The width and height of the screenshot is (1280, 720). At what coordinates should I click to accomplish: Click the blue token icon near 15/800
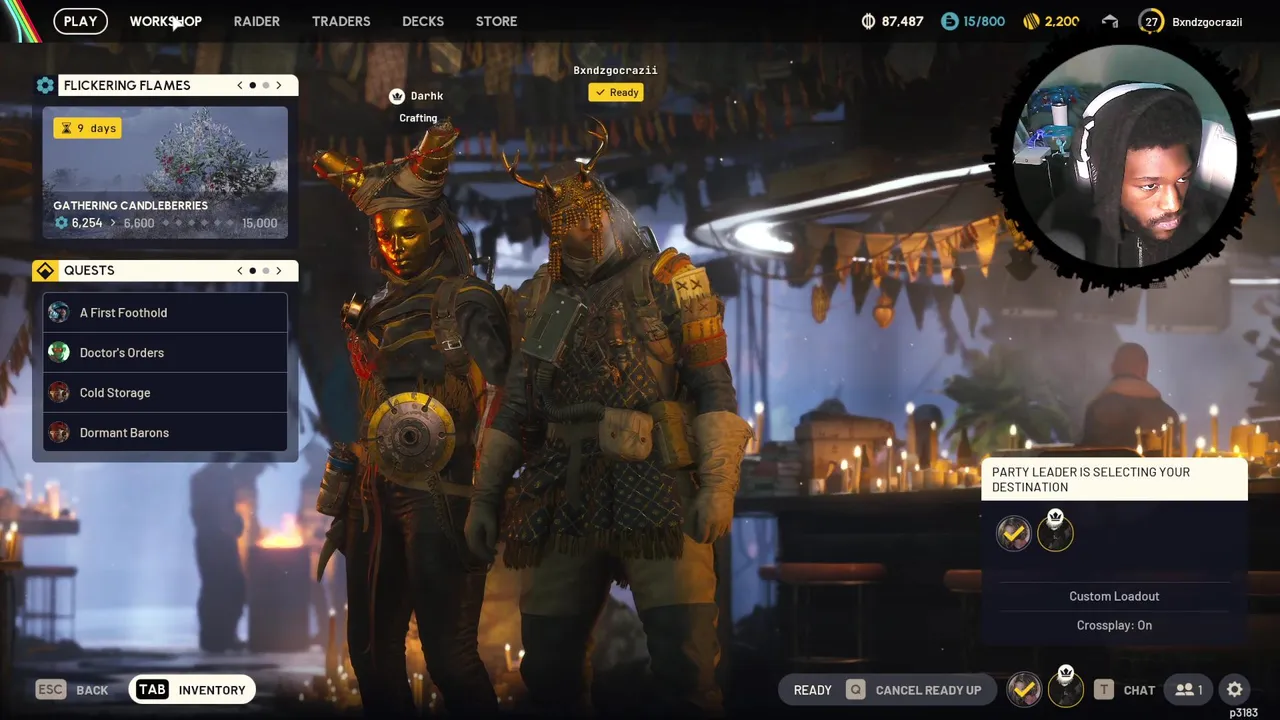949,21
